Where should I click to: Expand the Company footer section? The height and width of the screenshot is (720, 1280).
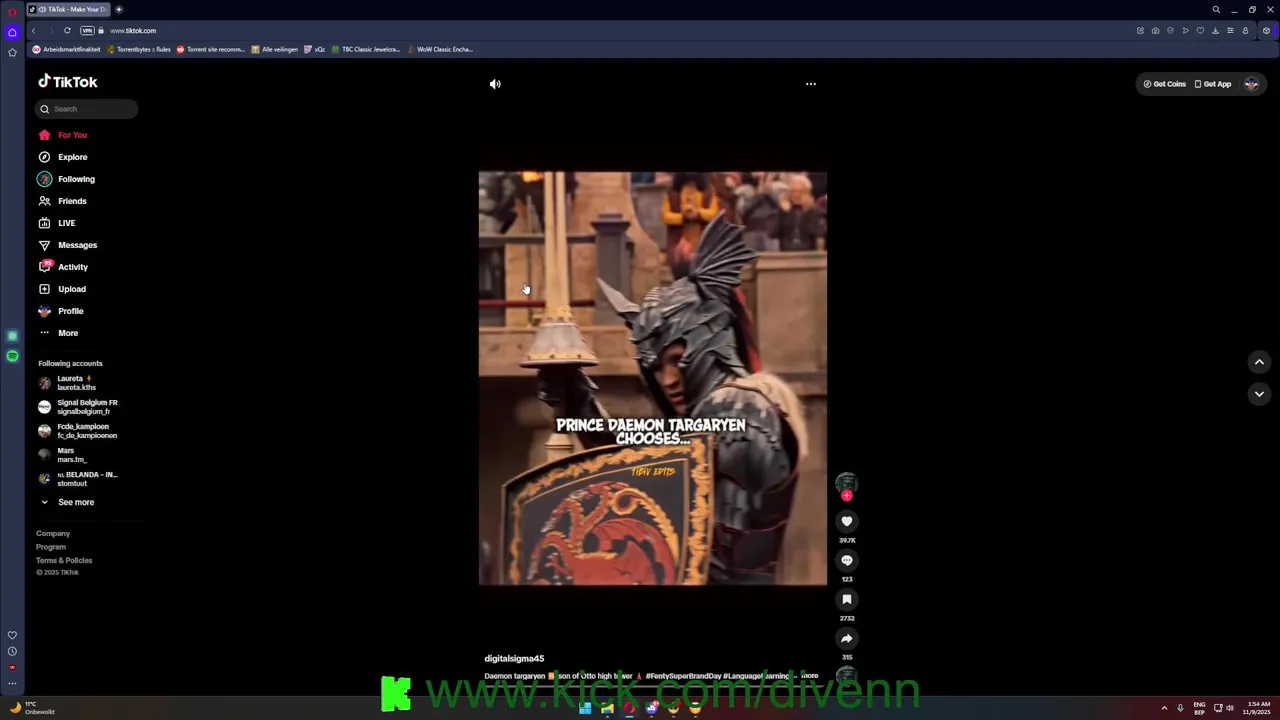coord(53,534)
